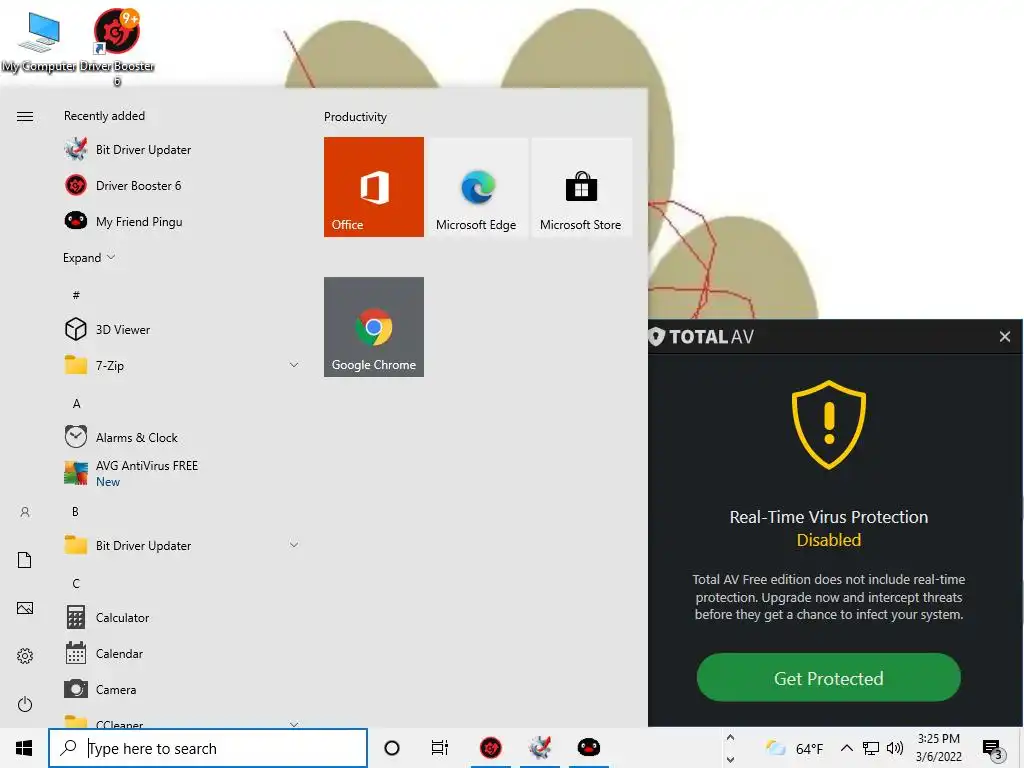The width and height of the screenshot is (1024, 768).
Task: Open Pictures from Start sidebar
Action: click(25, 608)
